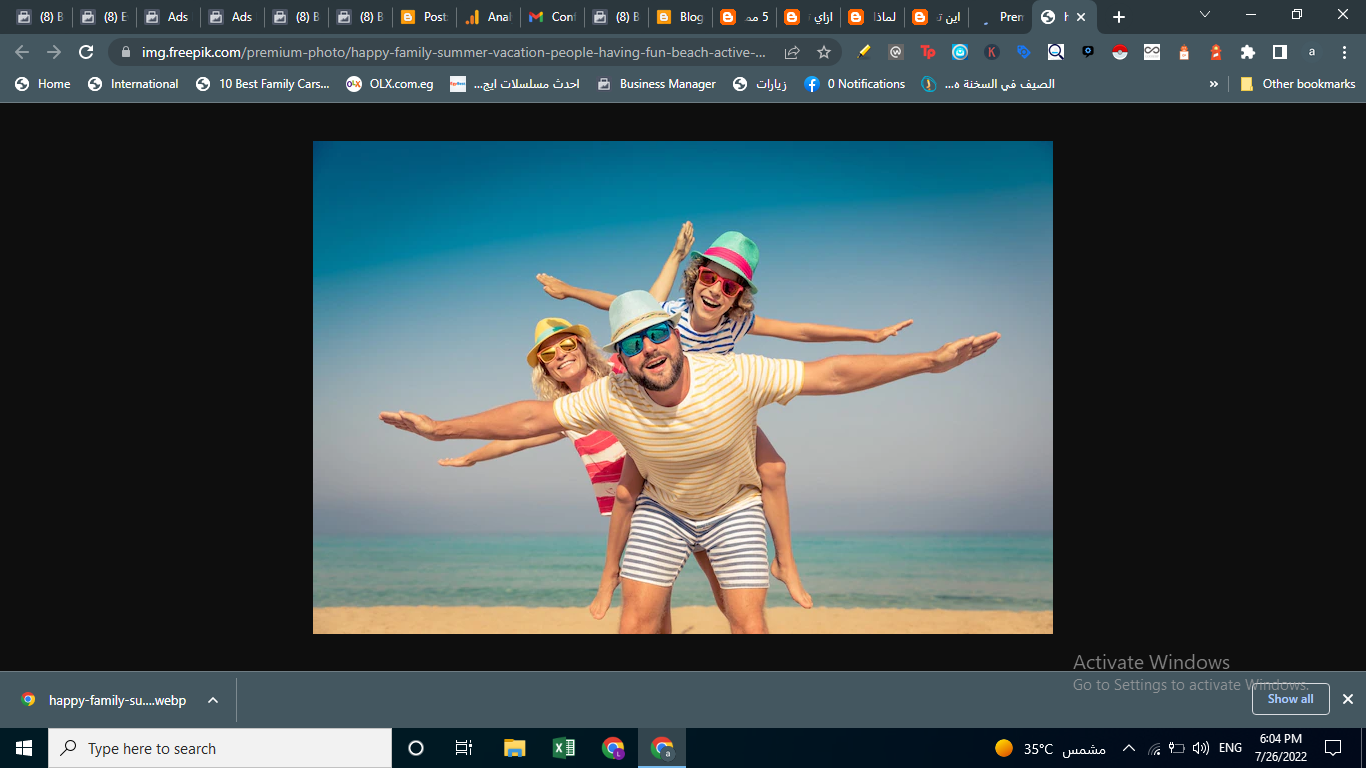1366x768 pixels.
Task: Switch to the Gmail Cont tab
Action: (x=552, y=17)
